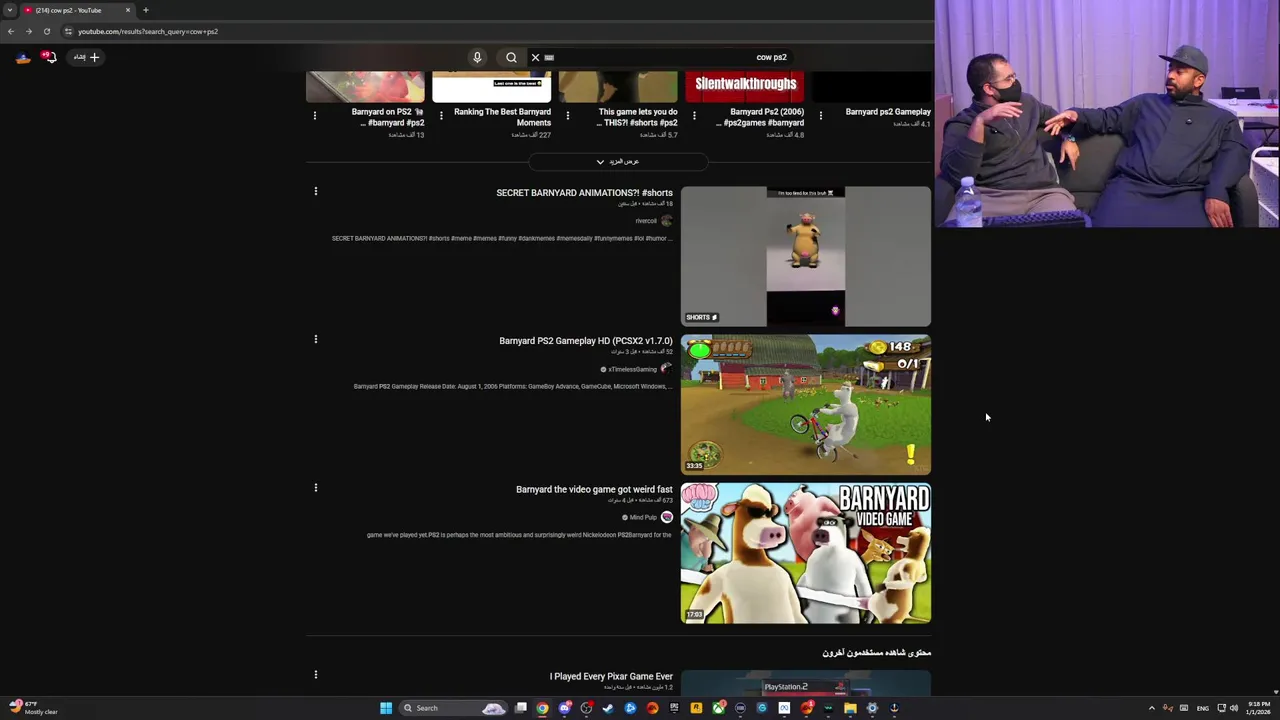This screenshot has width=1280, height=720.
Task: Clear the search box with the X icon
Action: [535, 57]
